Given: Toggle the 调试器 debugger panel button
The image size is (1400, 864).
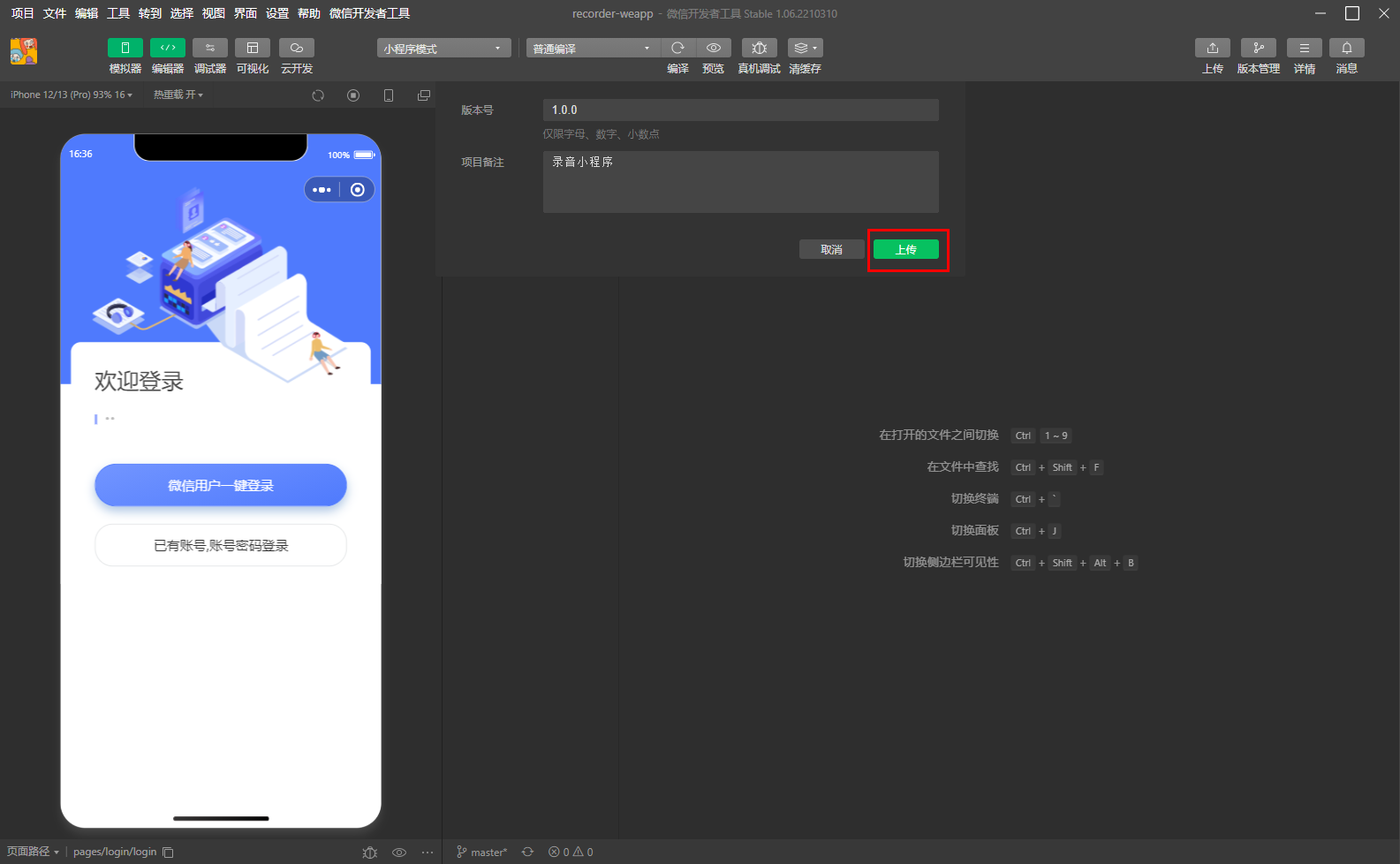Looking at the screenshot, I should (x=210, y=48).
